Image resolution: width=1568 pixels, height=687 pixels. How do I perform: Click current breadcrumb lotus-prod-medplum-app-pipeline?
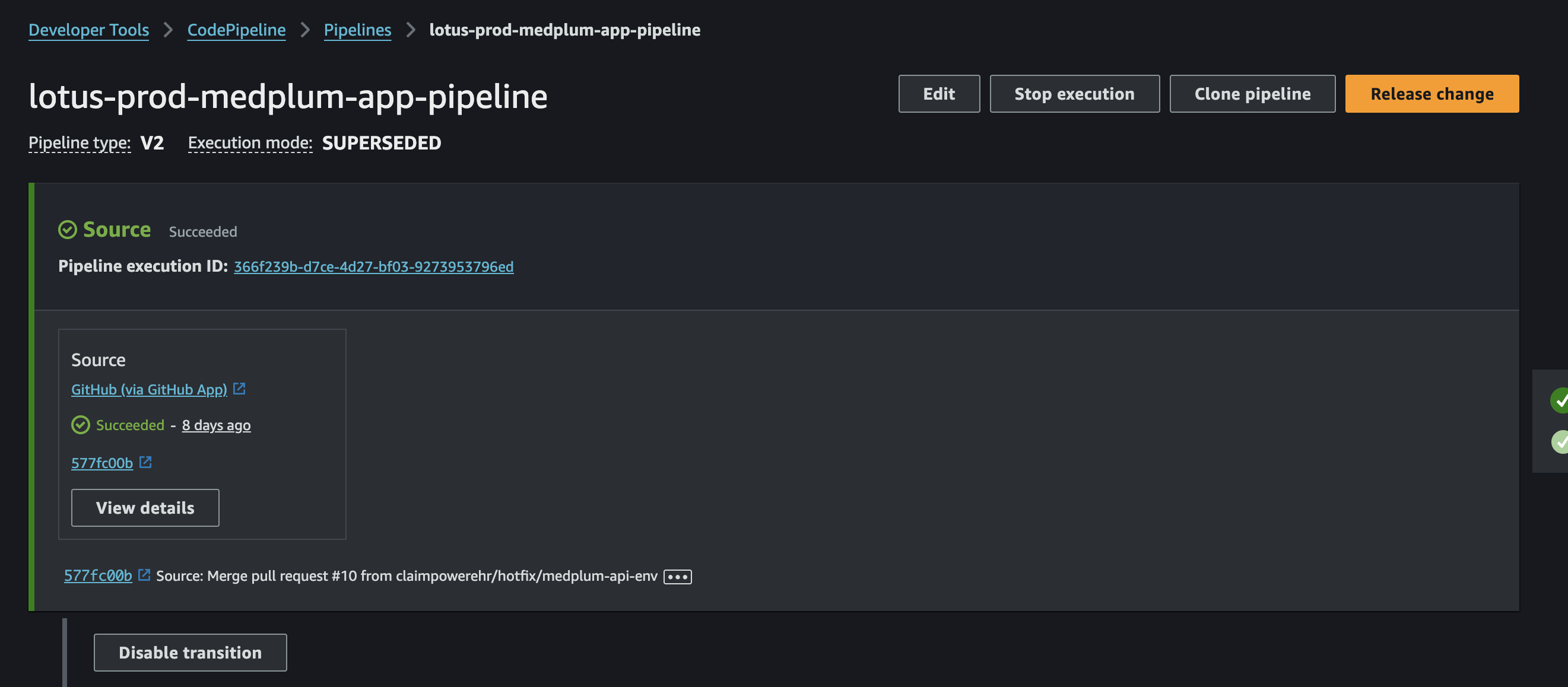[565, 30]
